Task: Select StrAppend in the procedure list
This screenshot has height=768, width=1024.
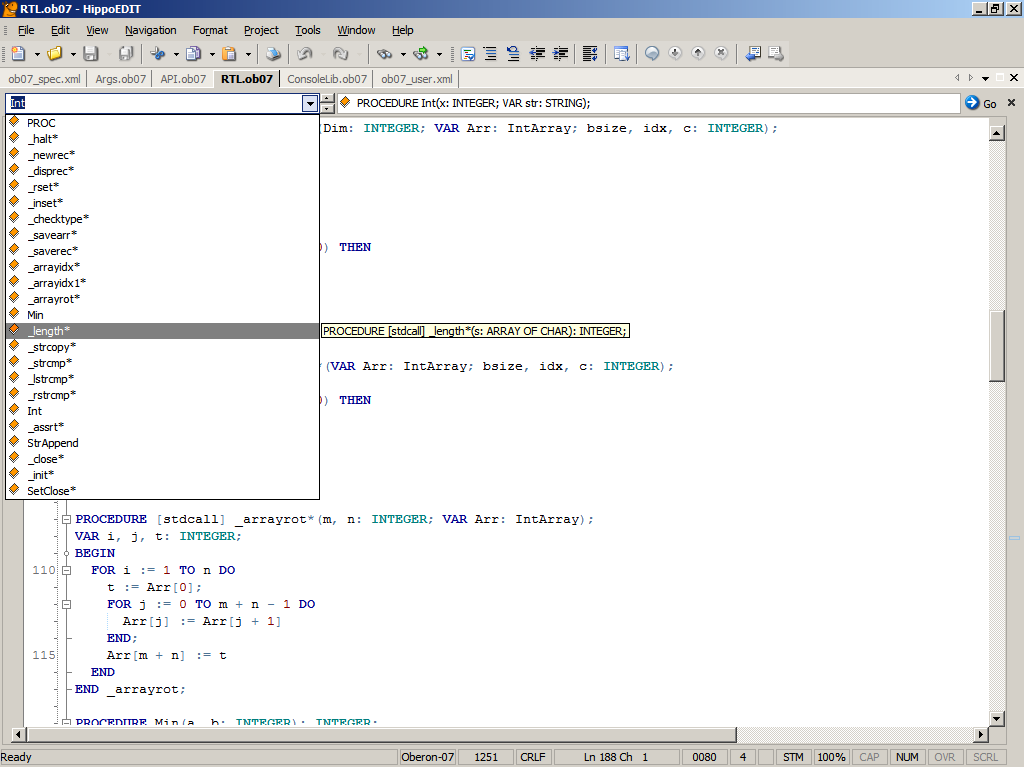Action: [x=53, y=443]
